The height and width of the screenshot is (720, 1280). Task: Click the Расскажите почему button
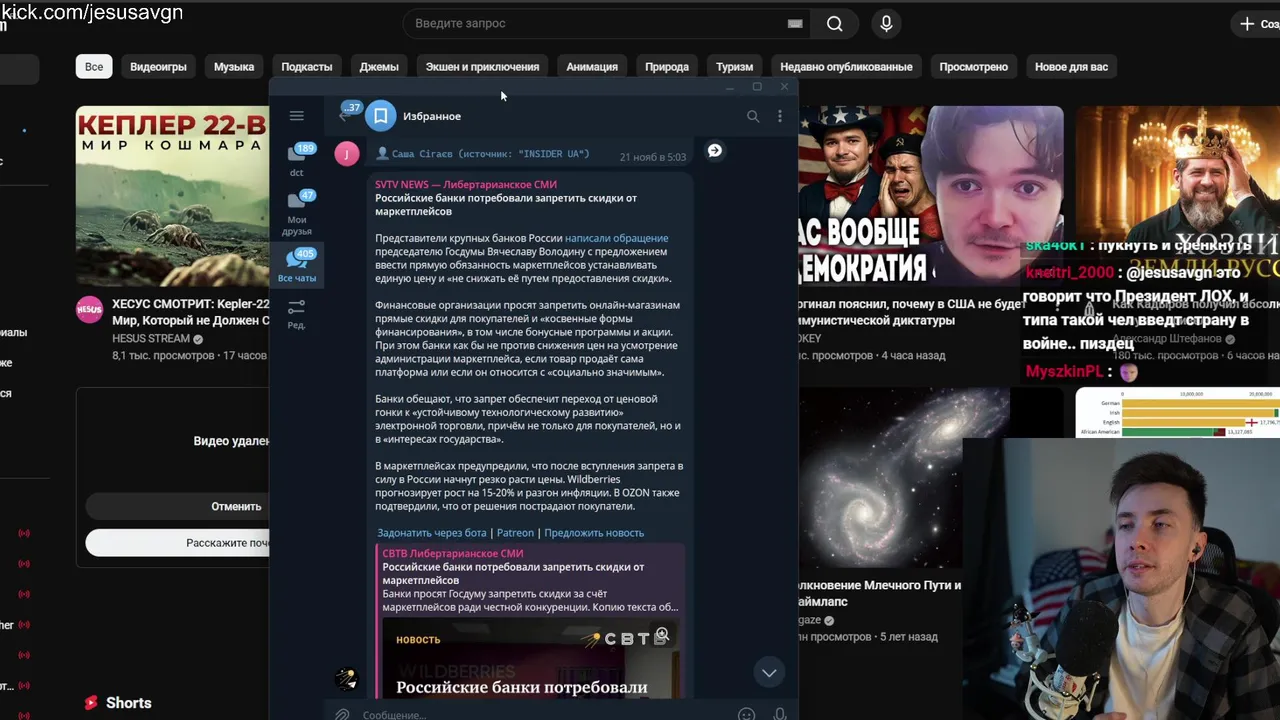[177, 542]
